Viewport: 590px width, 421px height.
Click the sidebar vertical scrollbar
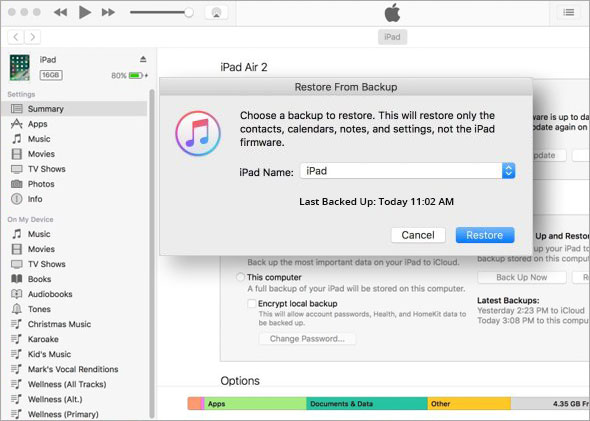[152, 254]
